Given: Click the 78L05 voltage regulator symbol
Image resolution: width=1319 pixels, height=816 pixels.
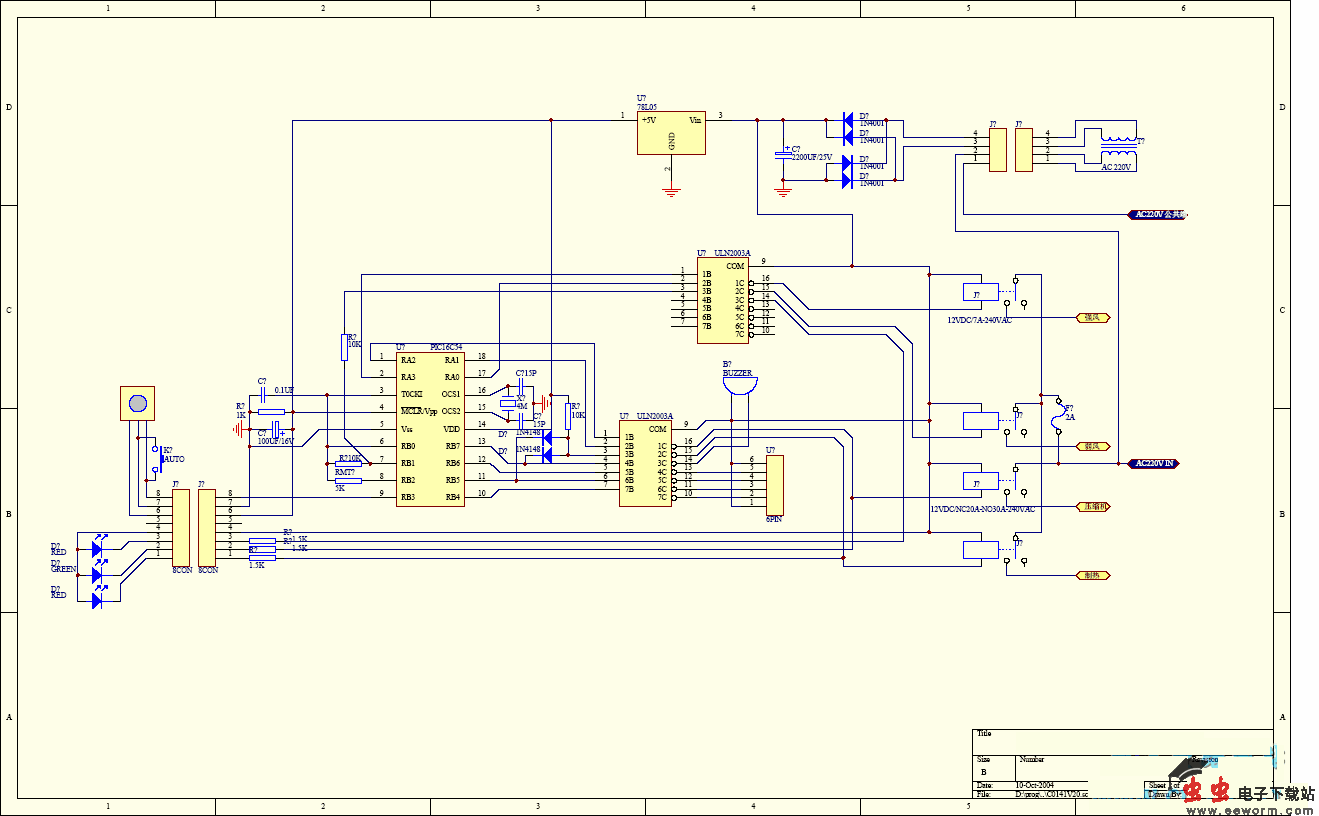Looking at the screenshot, I should (x=671, y=133).
